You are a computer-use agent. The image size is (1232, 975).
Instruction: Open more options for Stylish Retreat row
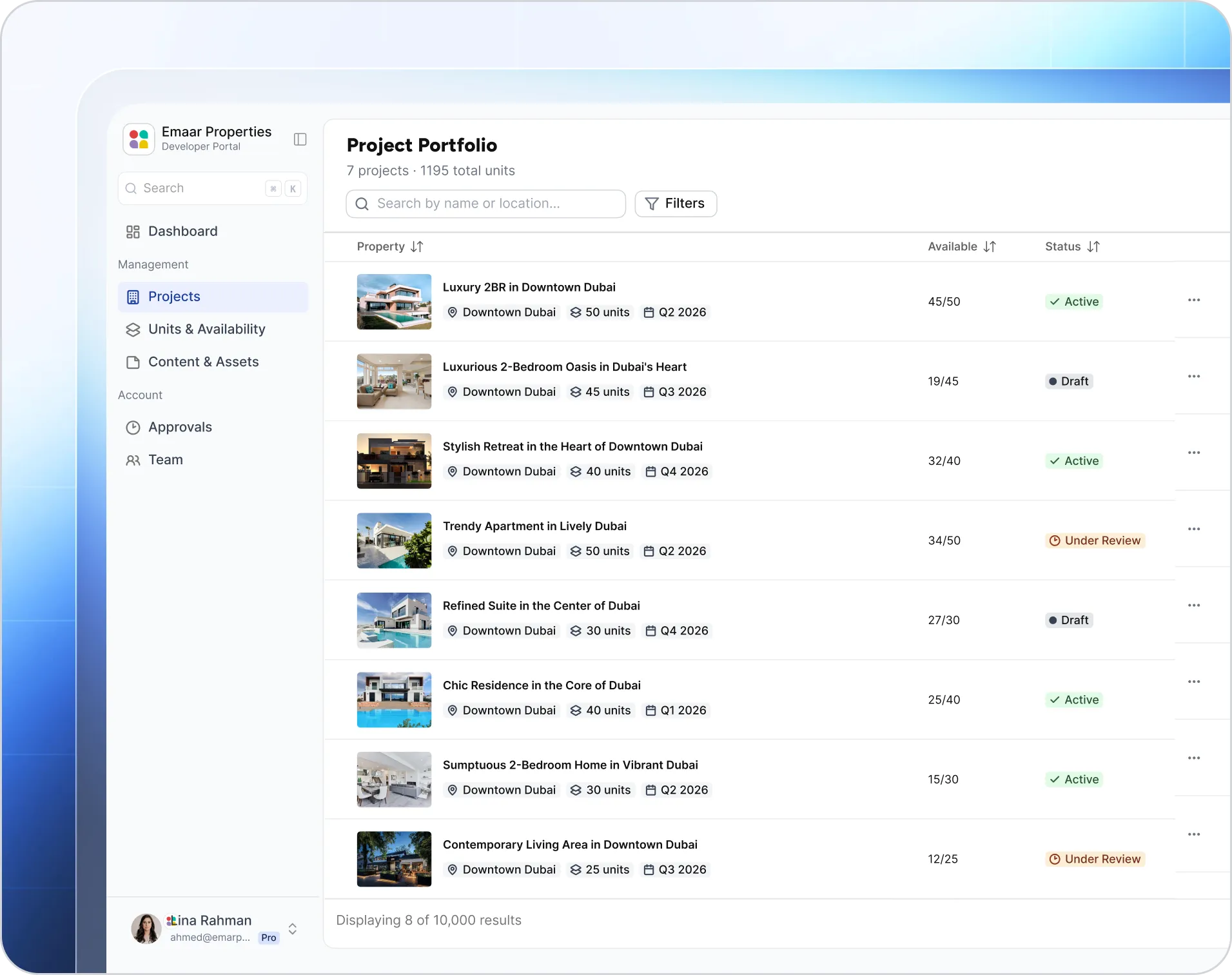[1194, 453]
